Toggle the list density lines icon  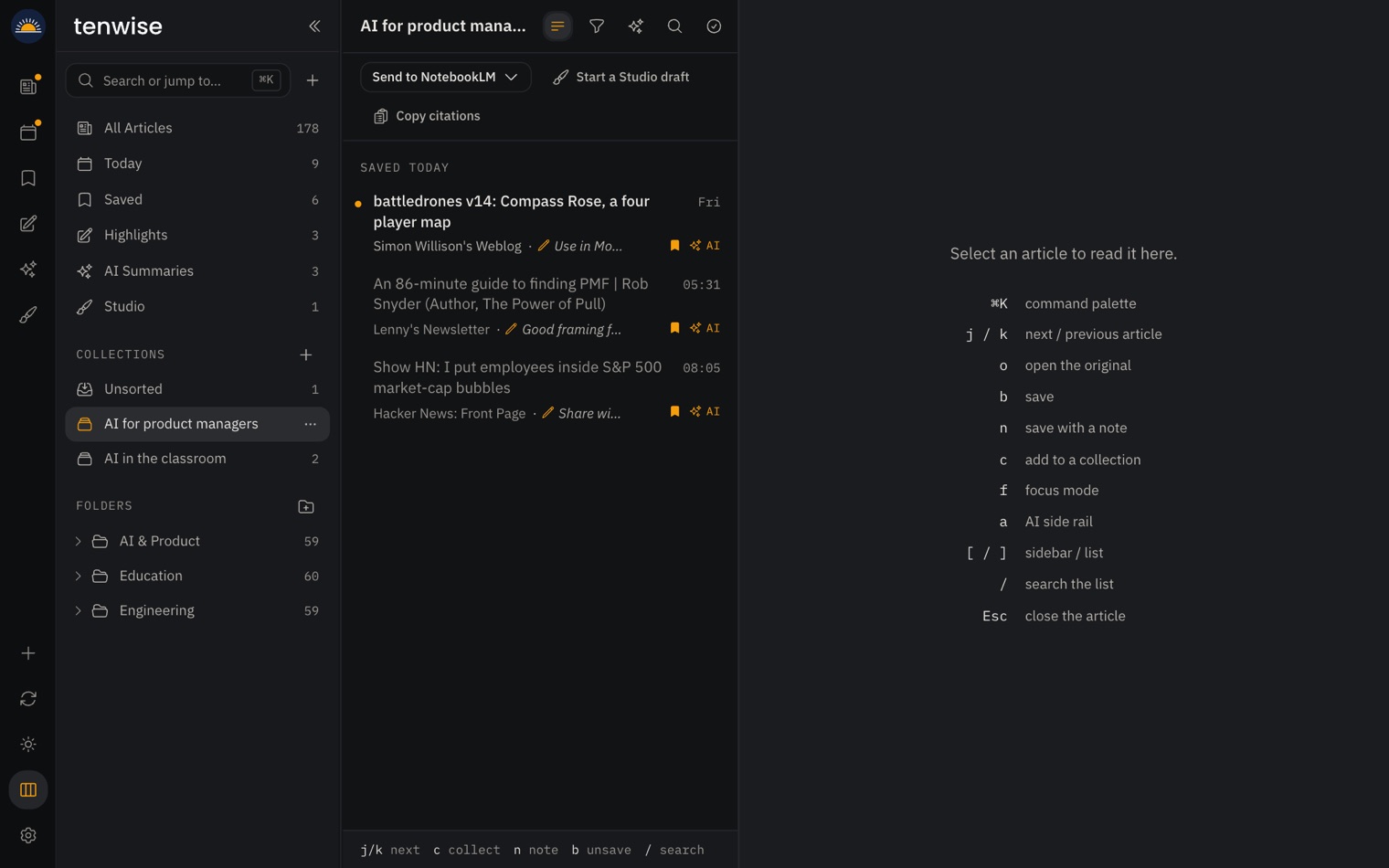coord(557,26)
